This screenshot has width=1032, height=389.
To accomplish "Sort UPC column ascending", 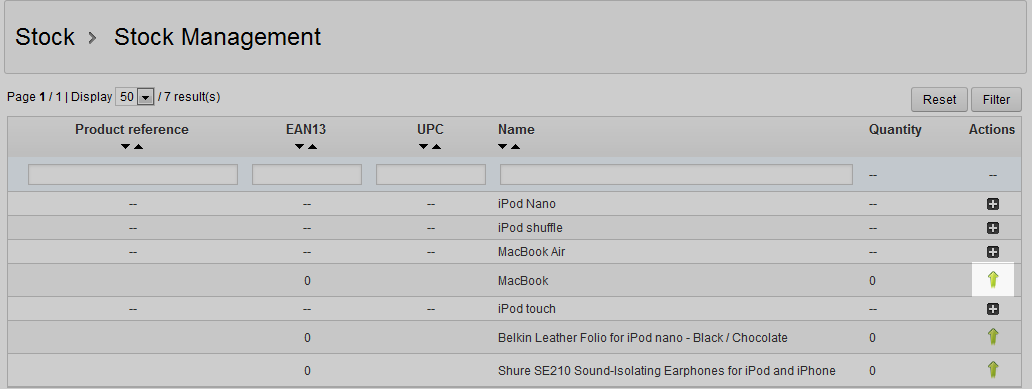I will coord(436,146).
